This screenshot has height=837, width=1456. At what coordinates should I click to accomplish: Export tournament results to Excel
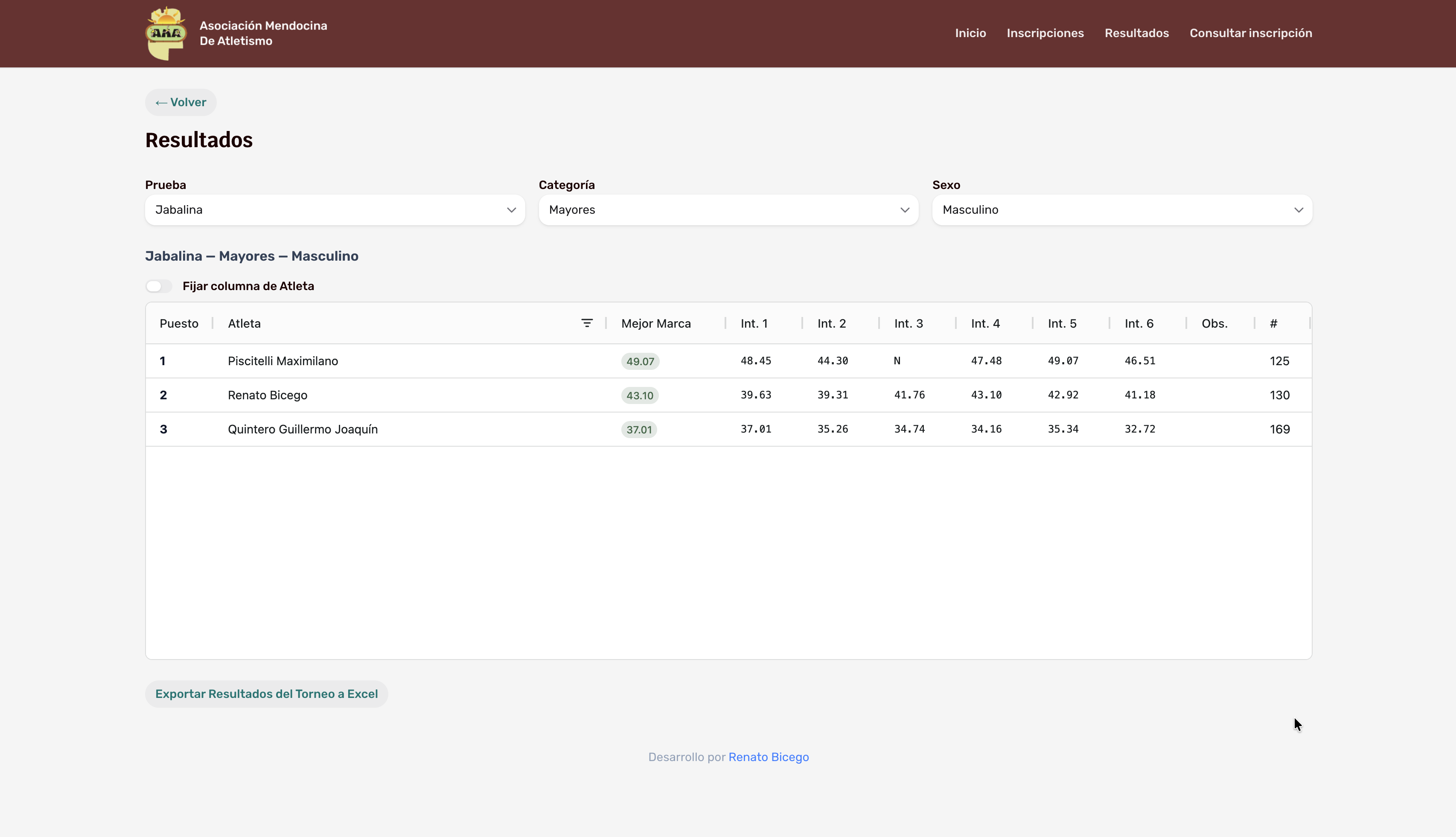pos(266,694)
